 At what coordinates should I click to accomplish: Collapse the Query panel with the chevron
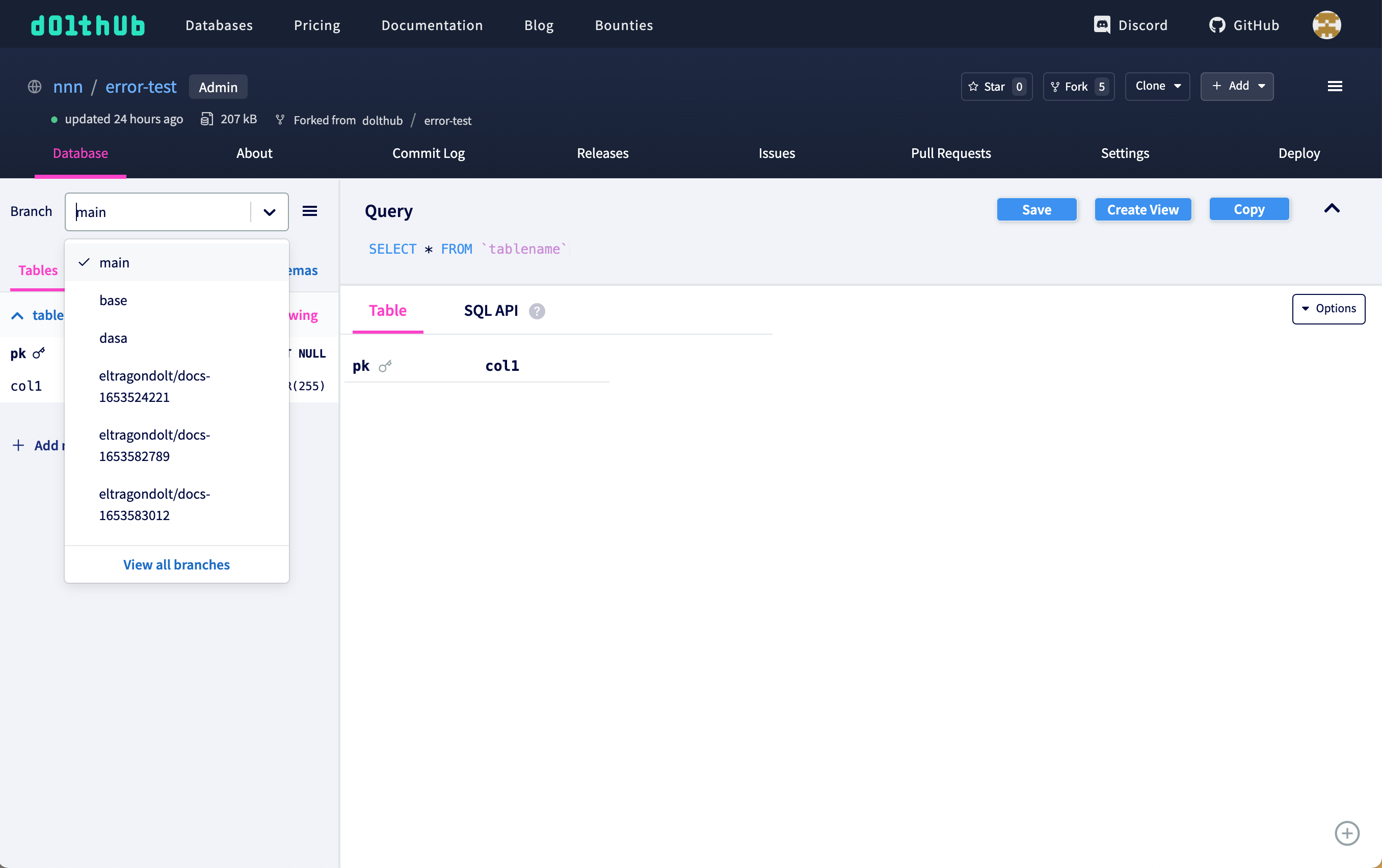tap(1332, 209)
